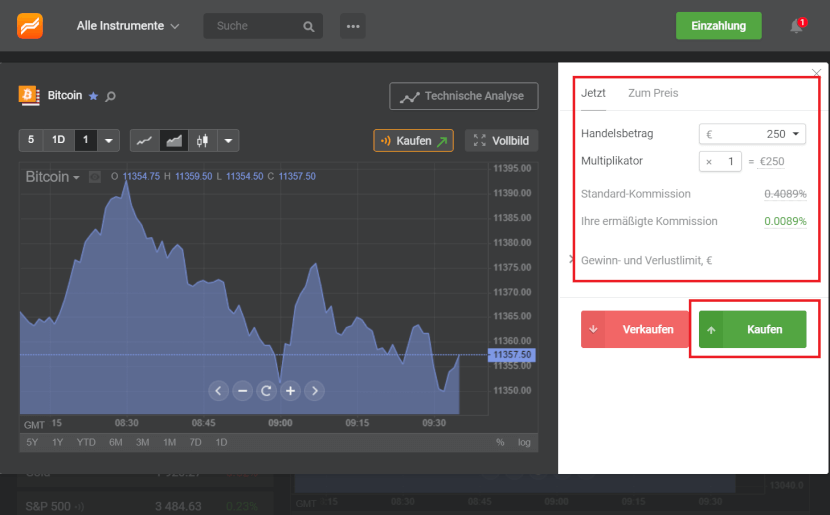Image resolution: width=830 pixels, height=515 pixels.
Task: Click the magnifier icon beside Bitcoin title
Action: point(110,96)
